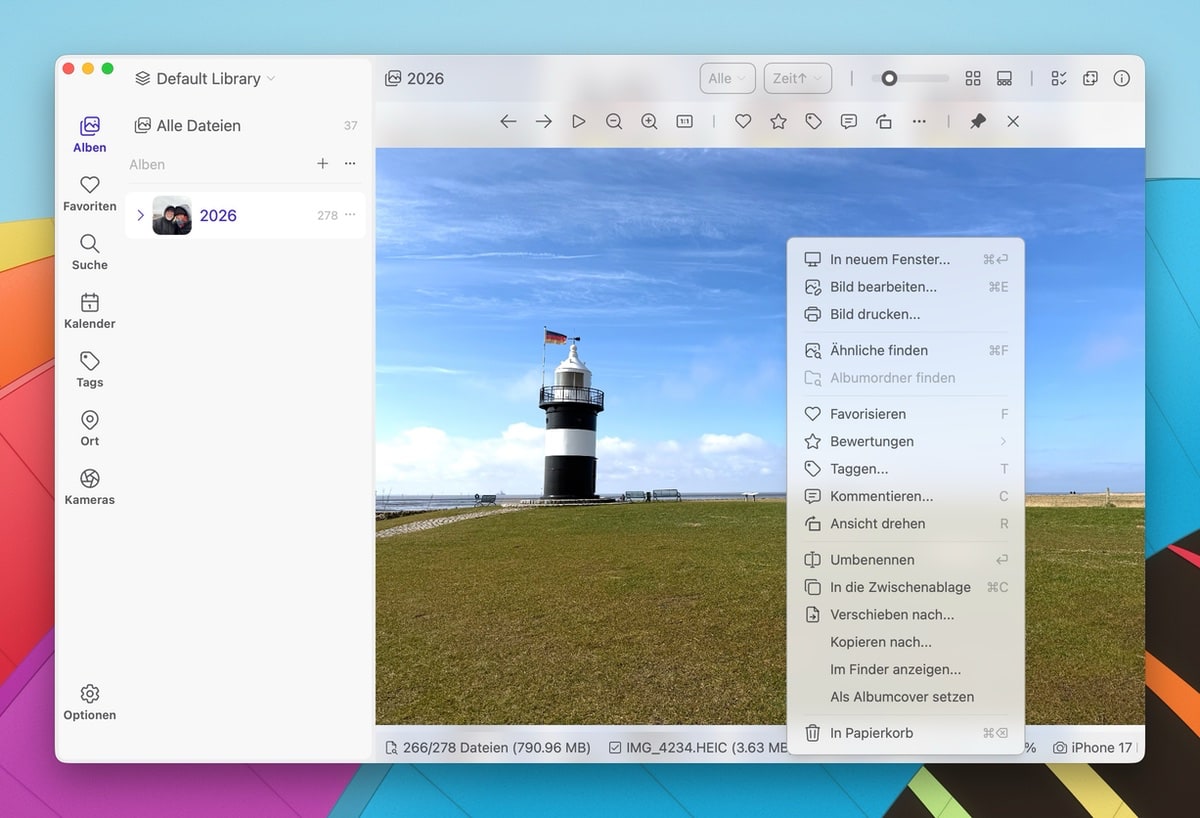This screenshot has width=1200, height=818.
Task: Toggle the pin icon in the toolbar
Action: pos(977,121)
